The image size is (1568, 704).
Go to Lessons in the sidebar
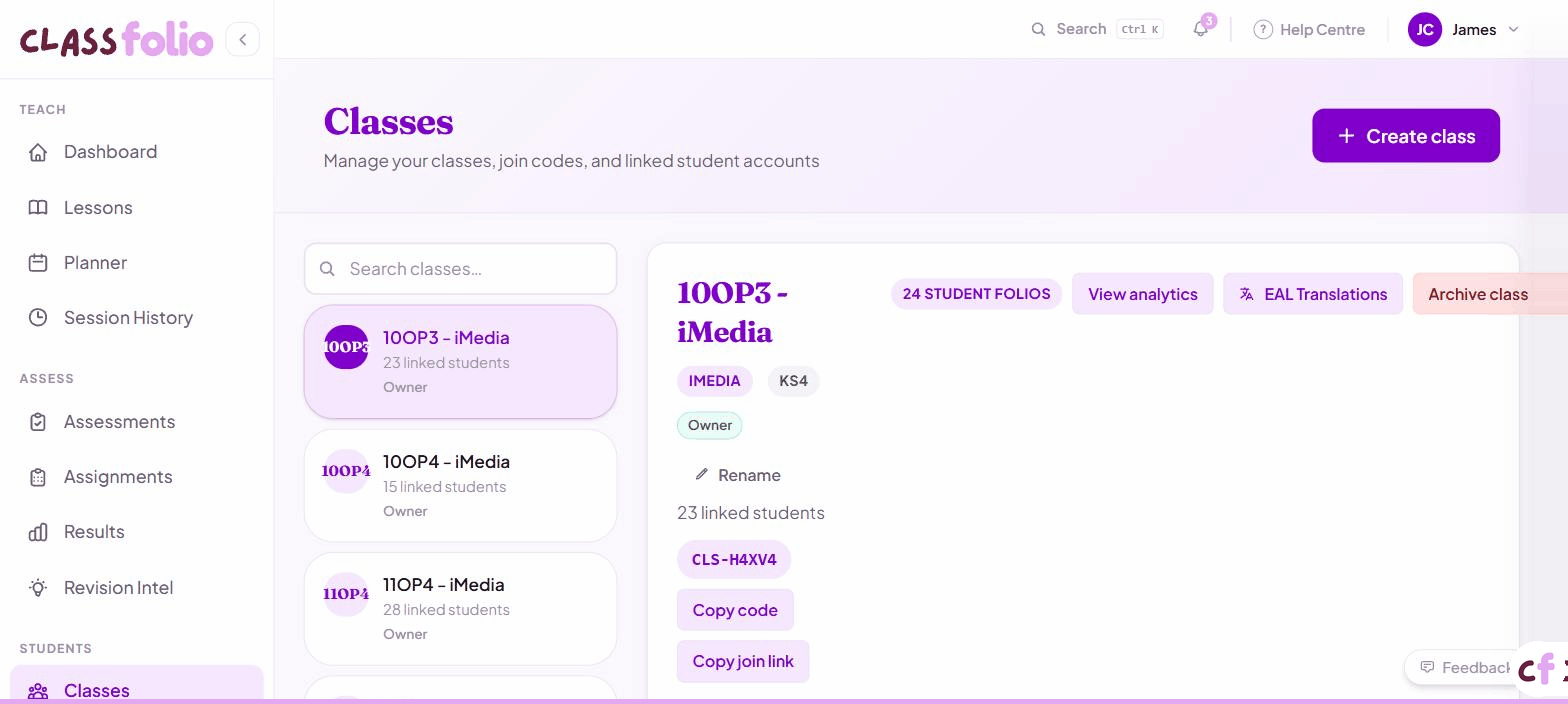[x=136, y=208]
